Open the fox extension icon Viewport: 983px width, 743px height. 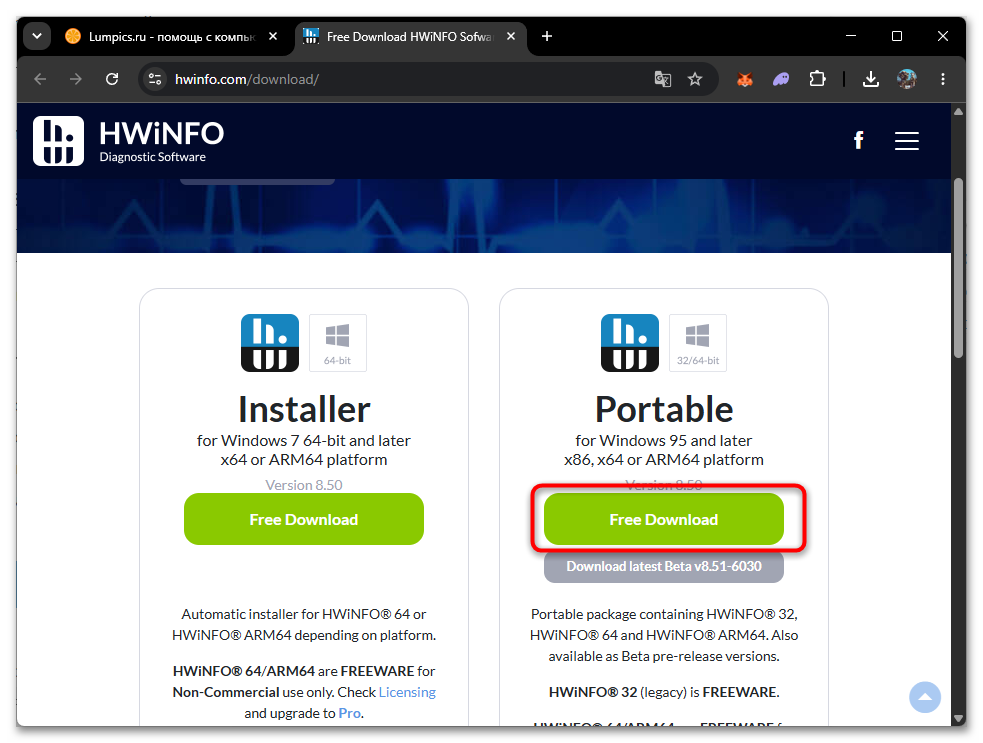click(745, 79)
